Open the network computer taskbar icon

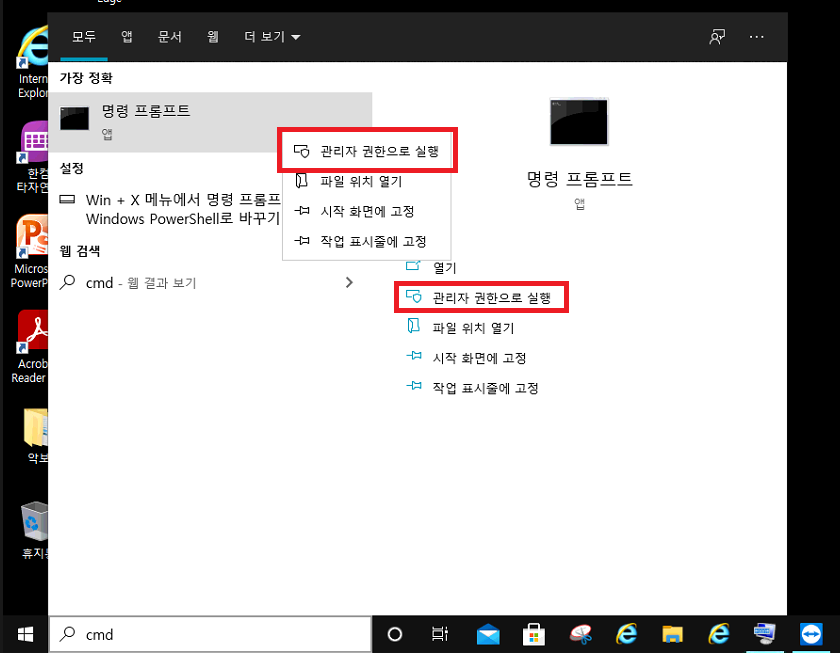[x=764, y=634]
